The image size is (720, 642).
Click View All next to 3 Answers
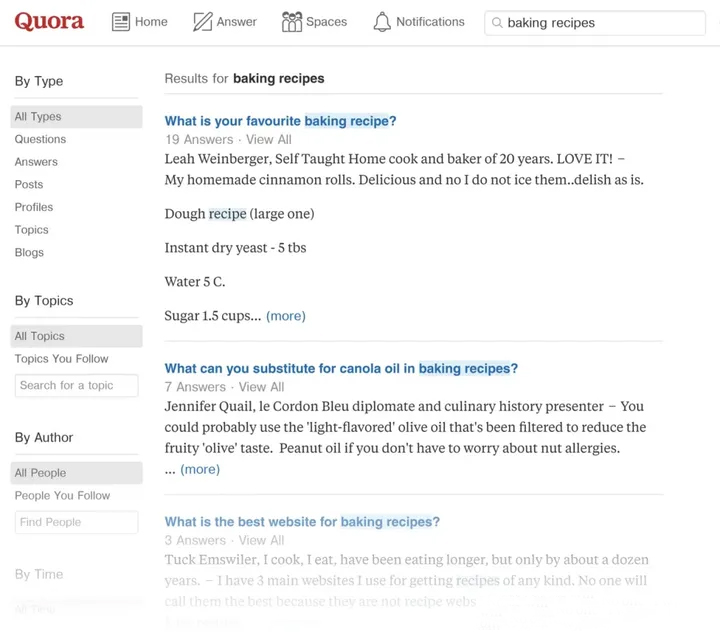click(261, 541)
